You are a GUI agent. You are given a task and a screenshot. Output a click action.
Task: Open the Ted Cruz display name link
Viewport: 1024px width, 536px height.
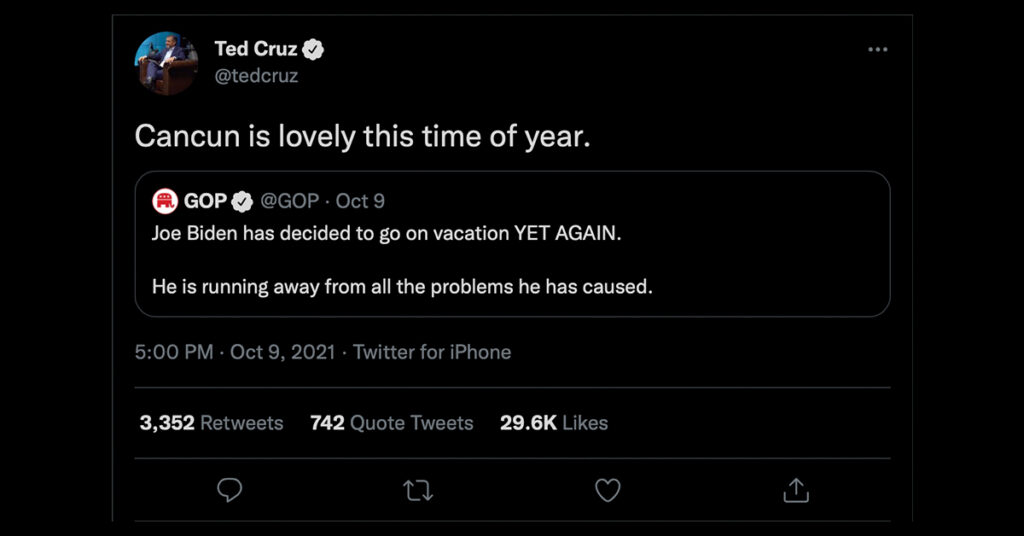click(255, 49)
